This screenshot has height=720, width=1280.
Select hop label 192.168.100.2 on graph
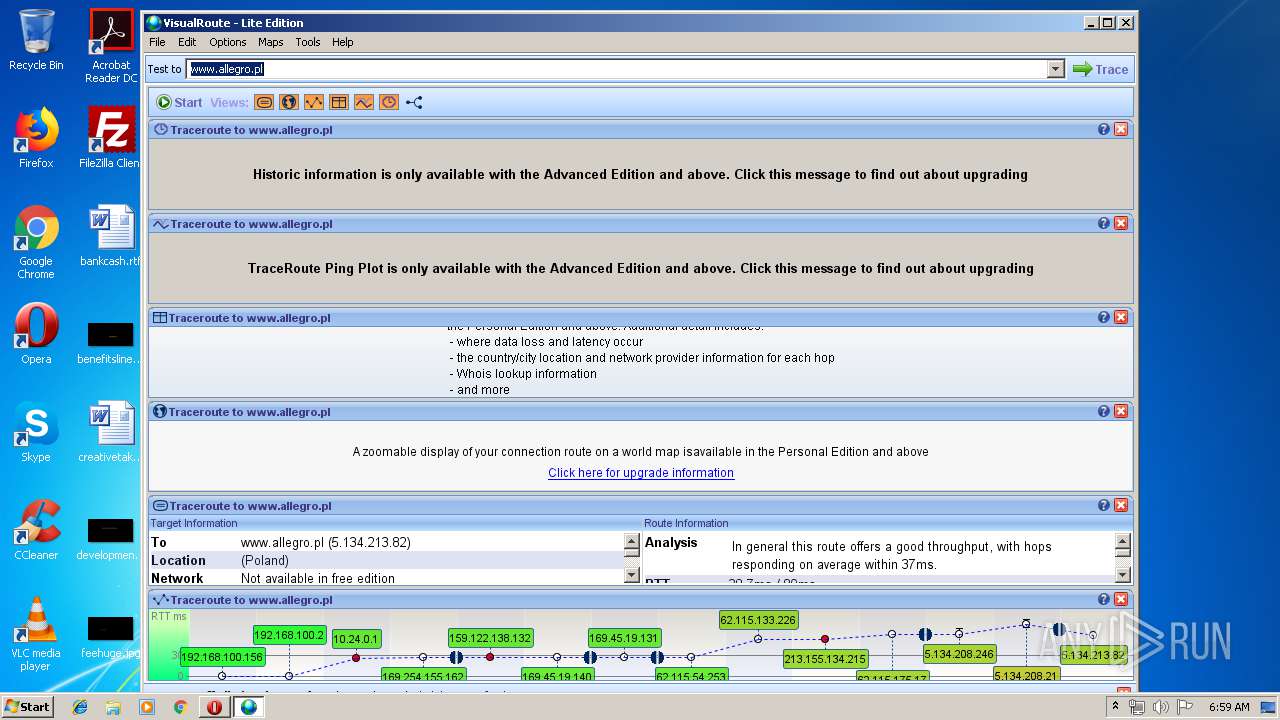(290, 635)
